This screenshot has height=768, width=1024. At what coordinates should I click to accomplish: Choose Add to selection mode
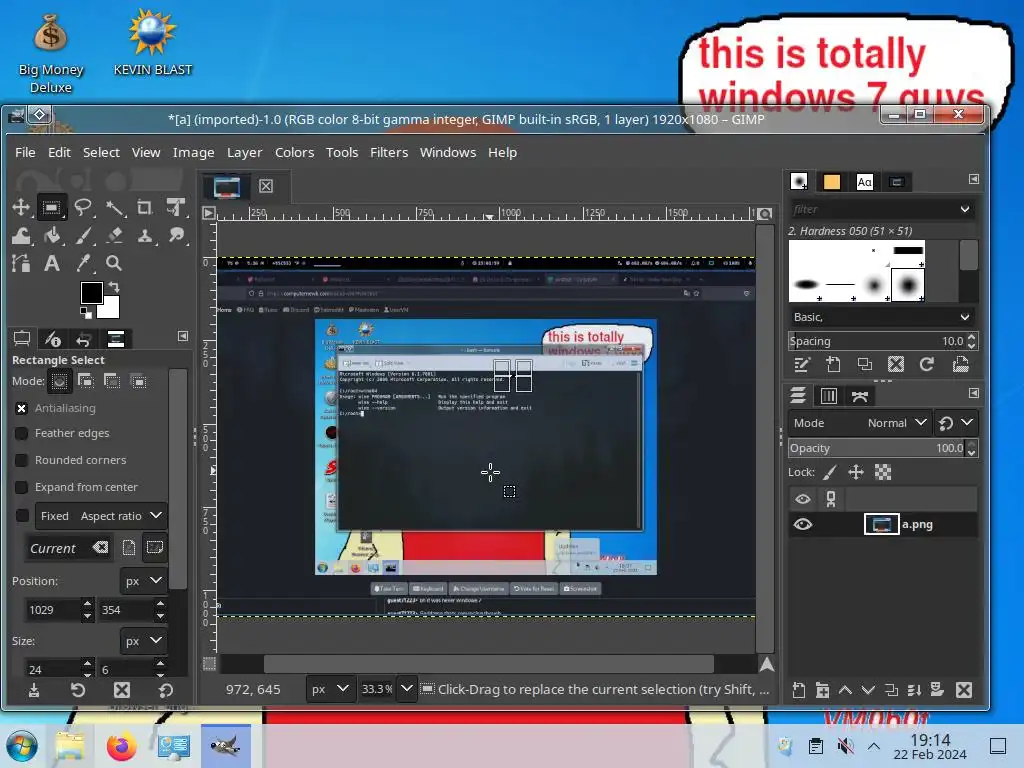pos(86,381)
